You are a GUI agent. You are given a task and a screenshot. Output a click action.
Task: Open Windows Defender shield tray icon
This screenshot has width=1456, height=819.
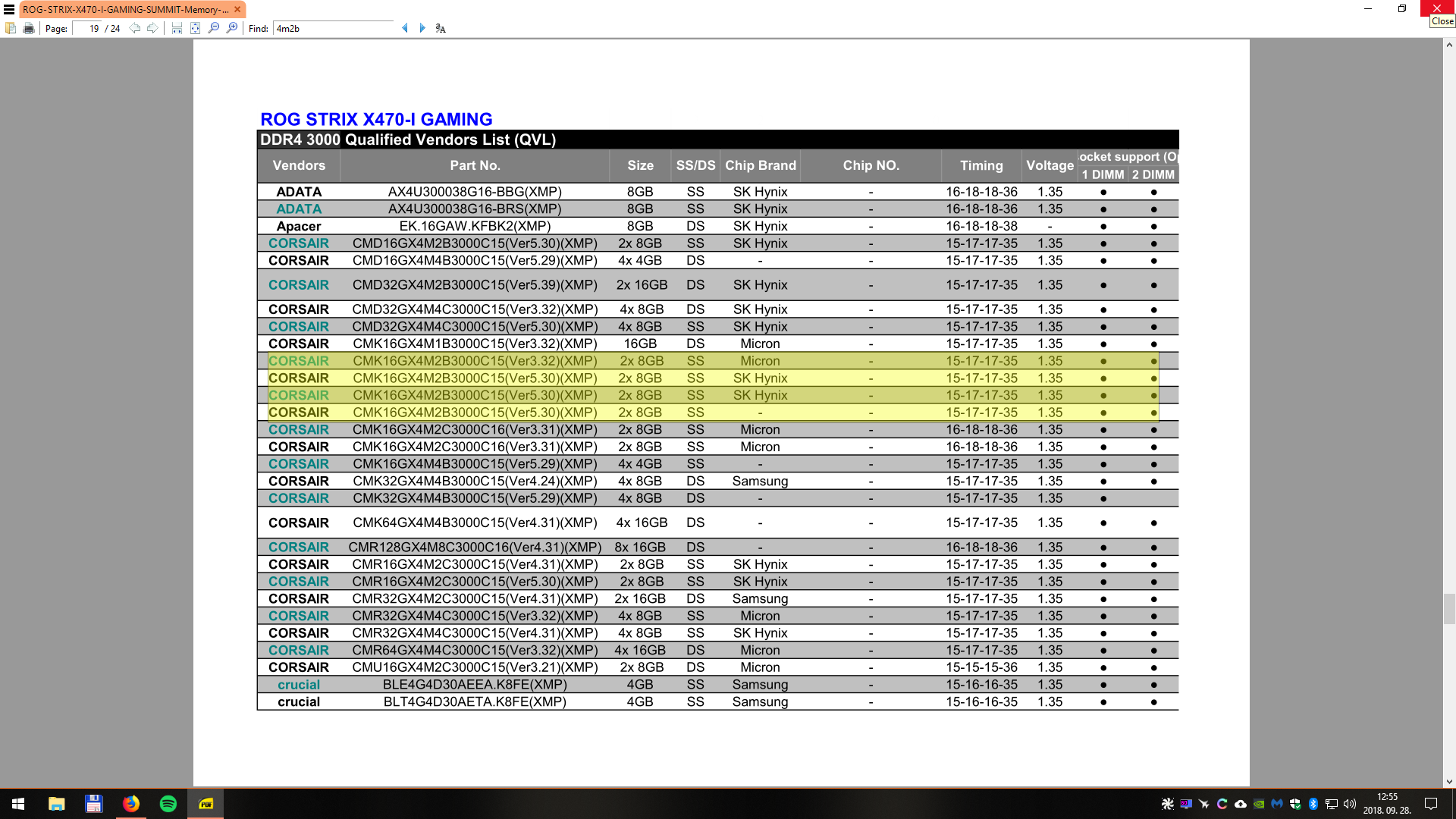[x=1295, y=804]
